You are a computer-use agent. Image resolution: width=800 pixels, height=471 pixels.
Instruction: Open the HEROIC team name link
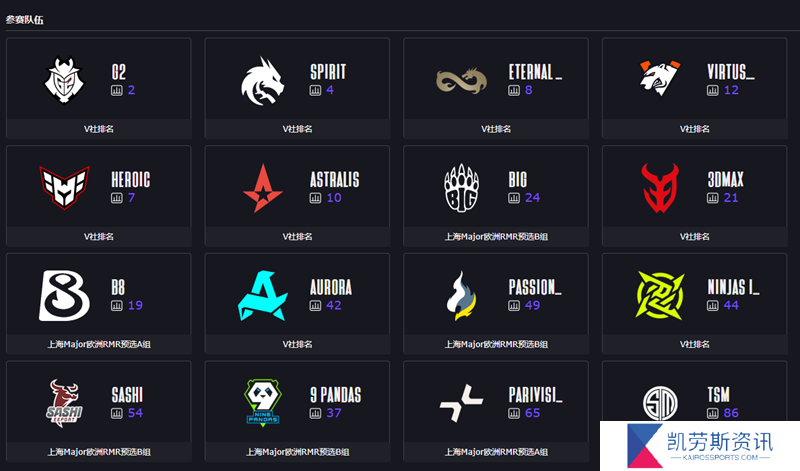(131, 180)
